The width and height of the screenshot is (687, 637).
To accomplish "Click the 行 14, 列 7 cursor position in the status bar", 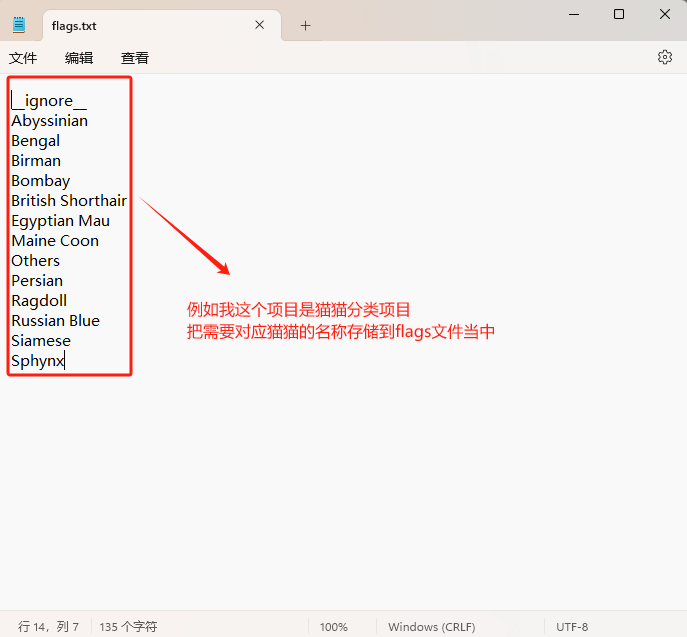I will click(48, 627).
